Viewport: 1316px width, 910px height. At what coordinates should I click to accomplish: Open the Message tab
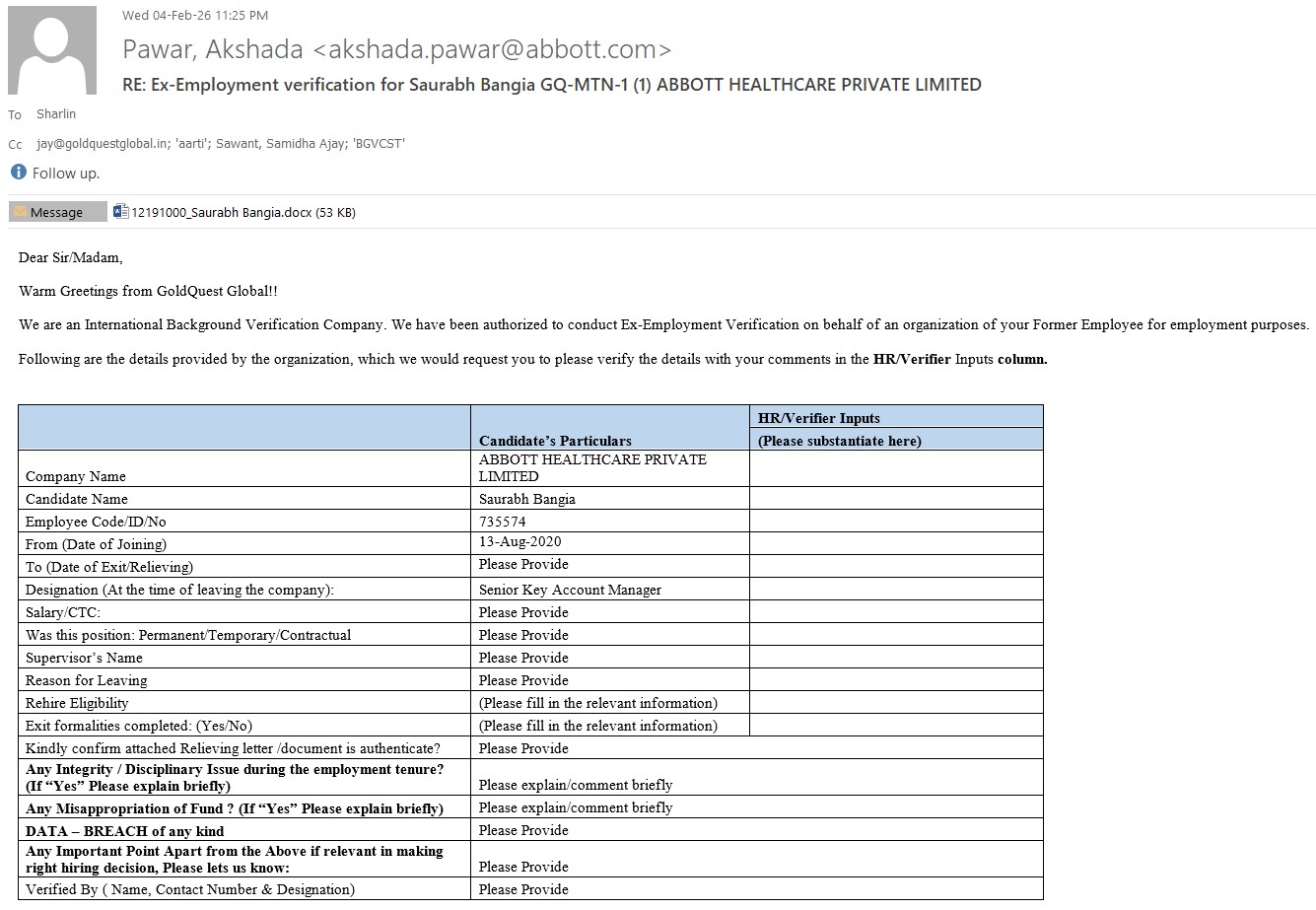tap(58, 212)
